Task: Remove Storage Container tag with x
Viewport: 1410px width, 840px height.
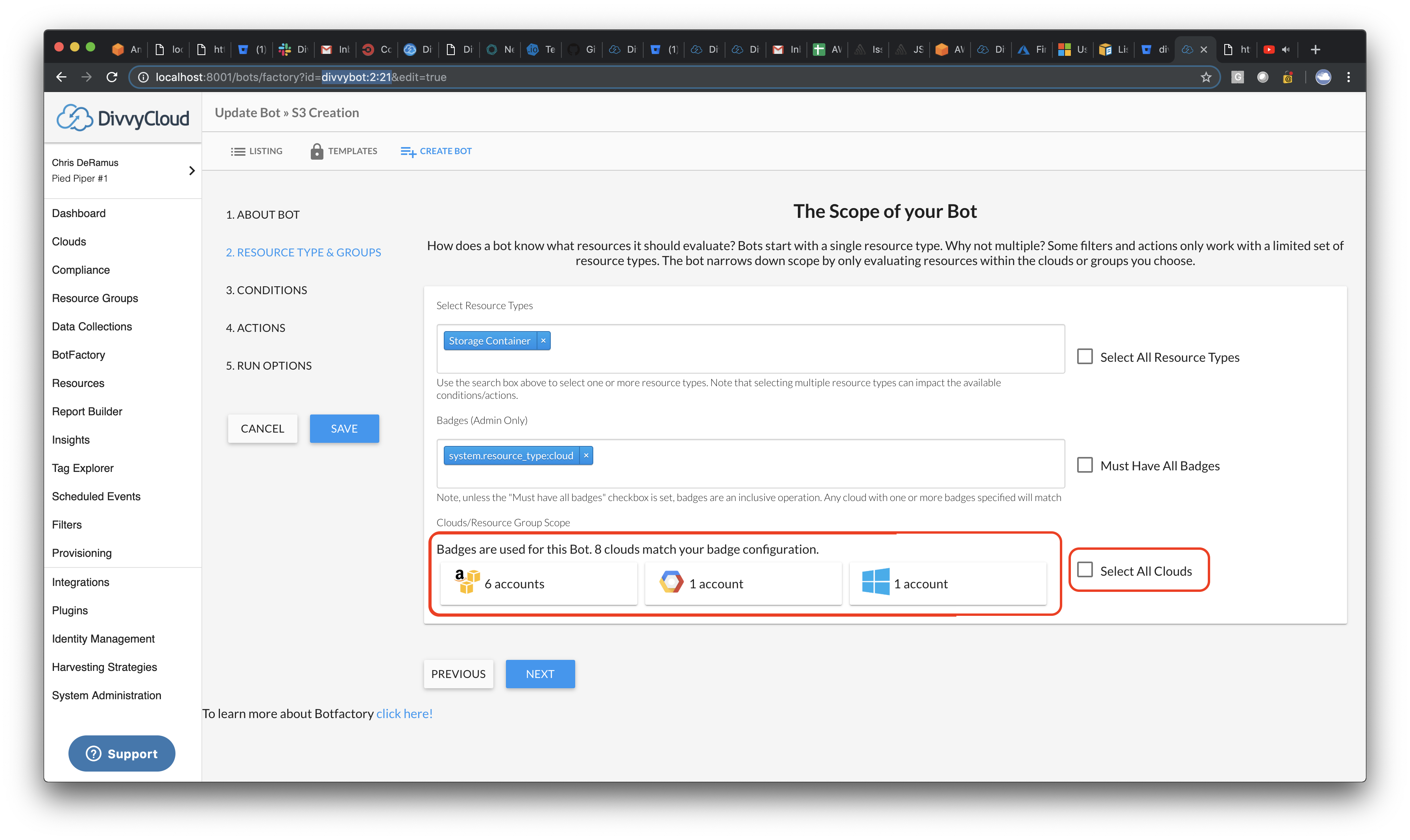Action: coord(543,341)
